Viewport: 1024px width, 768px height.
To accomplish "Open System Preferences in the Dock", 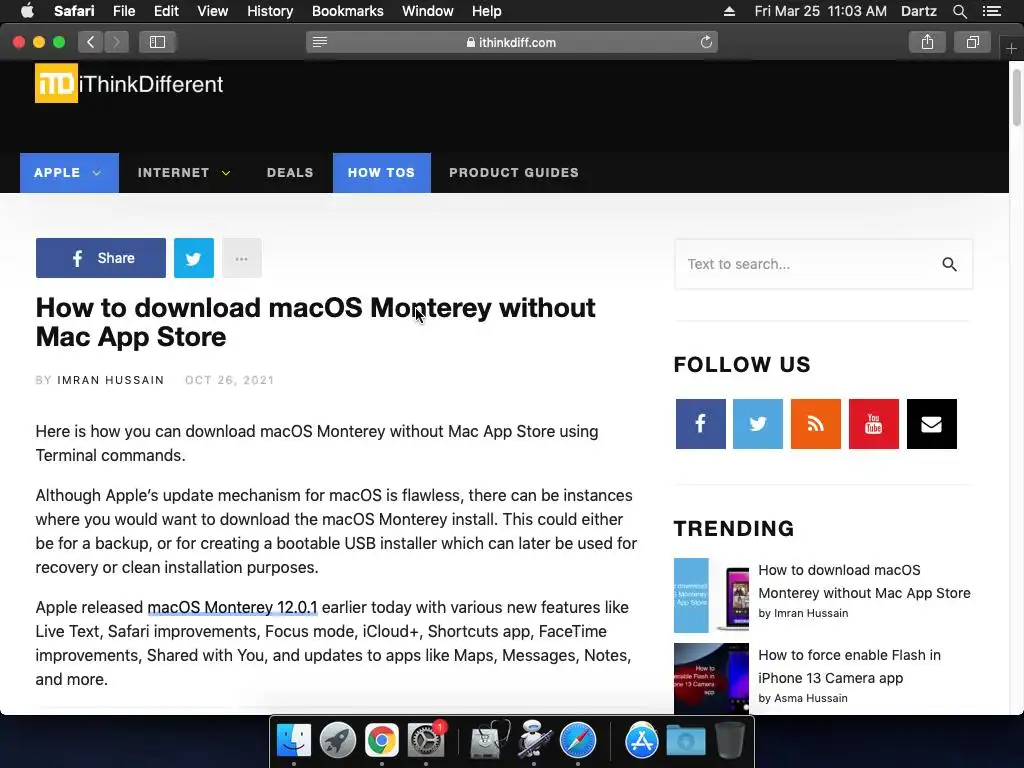I will (426, 741).
